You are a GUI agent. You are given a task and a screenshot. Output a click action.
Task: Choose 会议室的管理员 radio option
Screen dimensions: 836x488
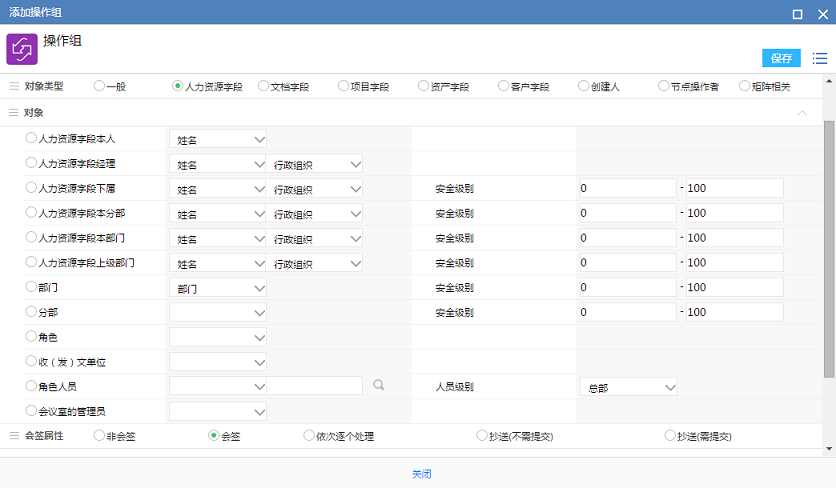tap(31, 411)
